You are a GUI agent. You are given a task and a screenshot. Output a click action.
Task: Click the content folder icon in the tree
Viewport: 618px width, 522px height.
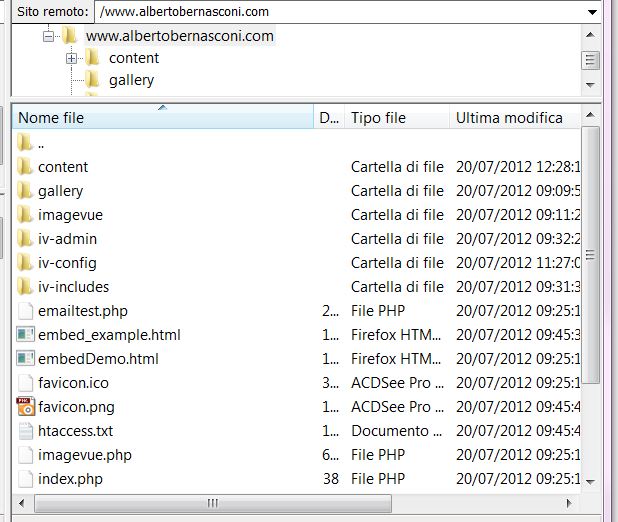click(92, 58)
